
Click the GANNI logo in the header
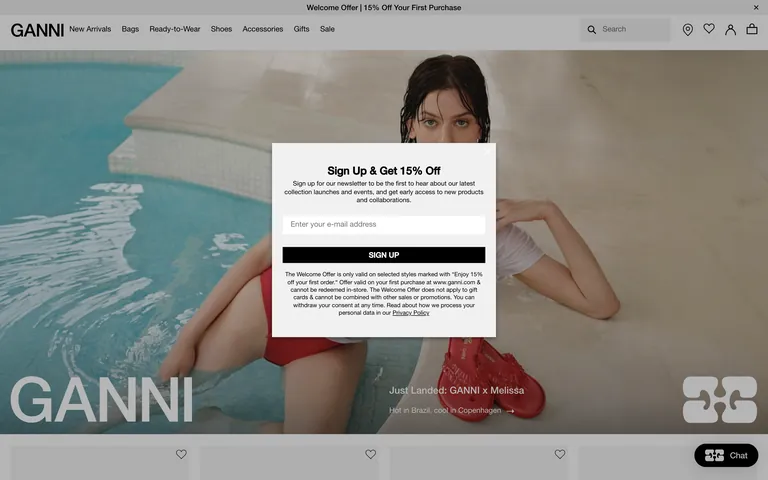click(x=37, y=30)
